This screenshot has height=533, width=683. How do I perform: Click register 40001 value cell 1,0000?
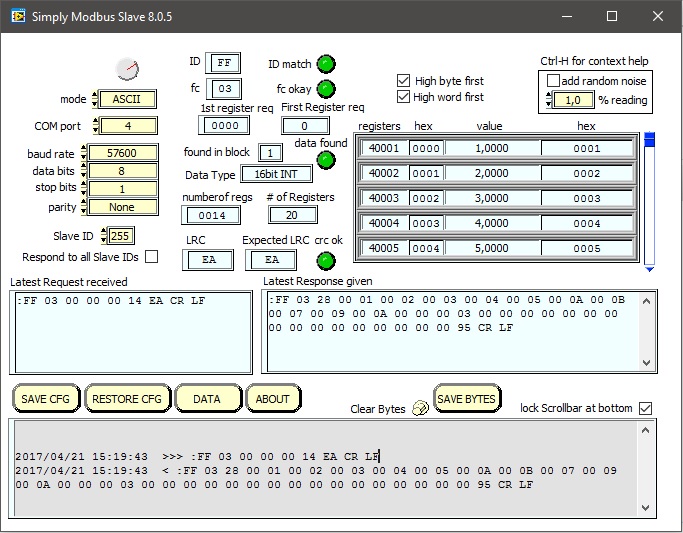[493, 148]
